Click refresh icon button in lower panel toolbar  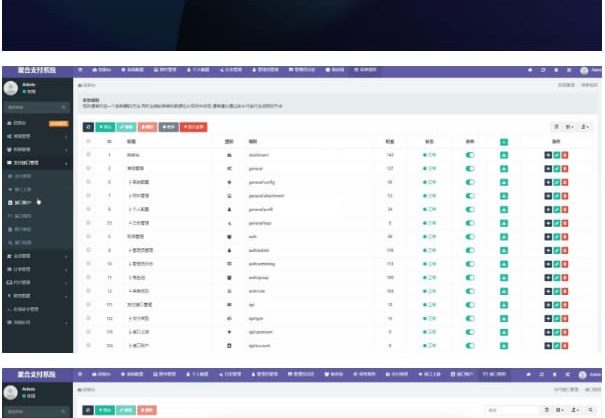click(88, 410)
